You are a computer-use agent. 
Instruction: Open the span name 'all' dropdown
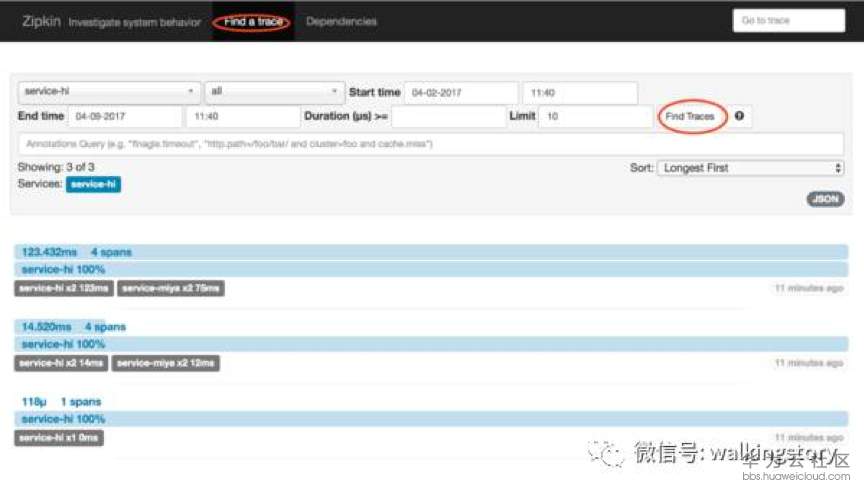point(274,91)
